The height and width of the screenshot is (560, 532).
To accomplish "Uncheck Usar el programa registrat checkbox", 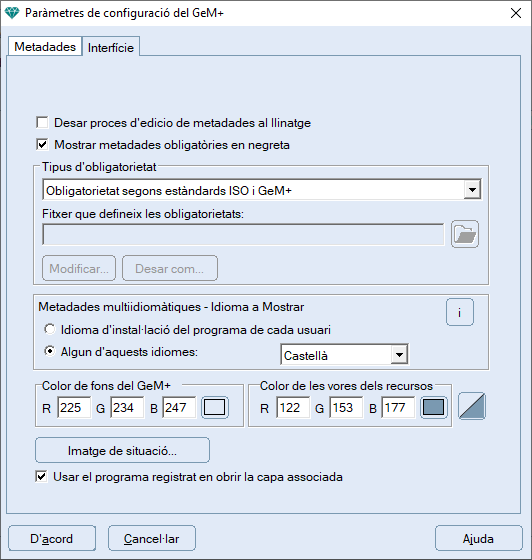I will [41, 476].
